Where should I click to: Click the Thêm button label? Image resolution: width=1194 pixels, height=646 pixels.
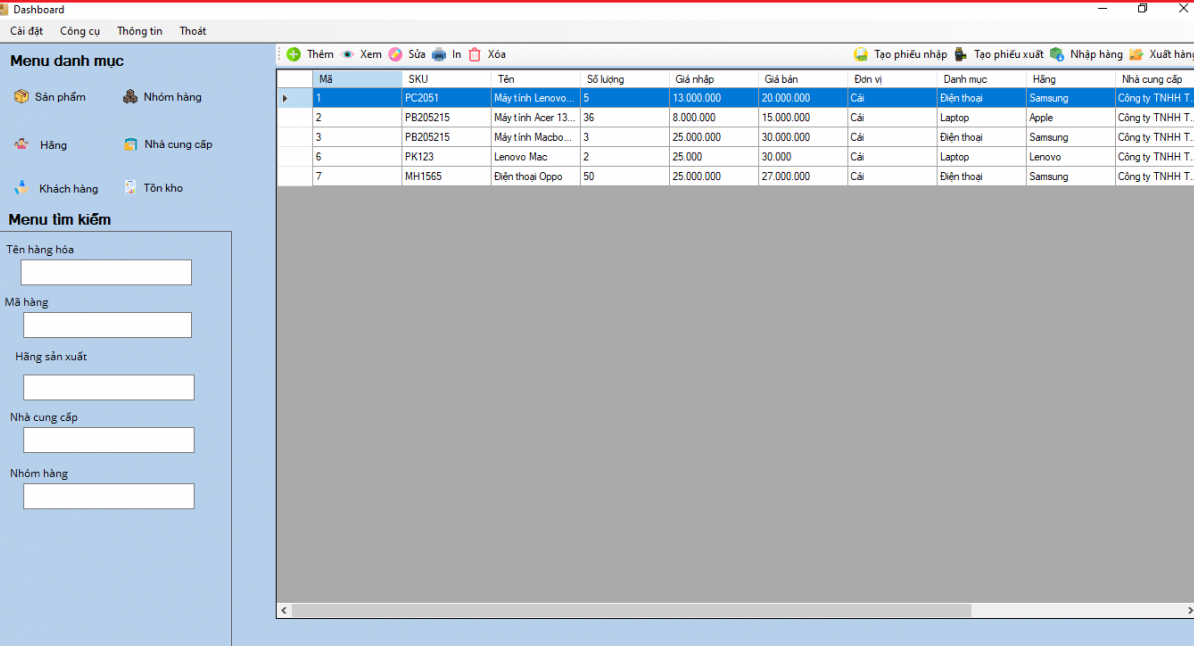(321, 54)
